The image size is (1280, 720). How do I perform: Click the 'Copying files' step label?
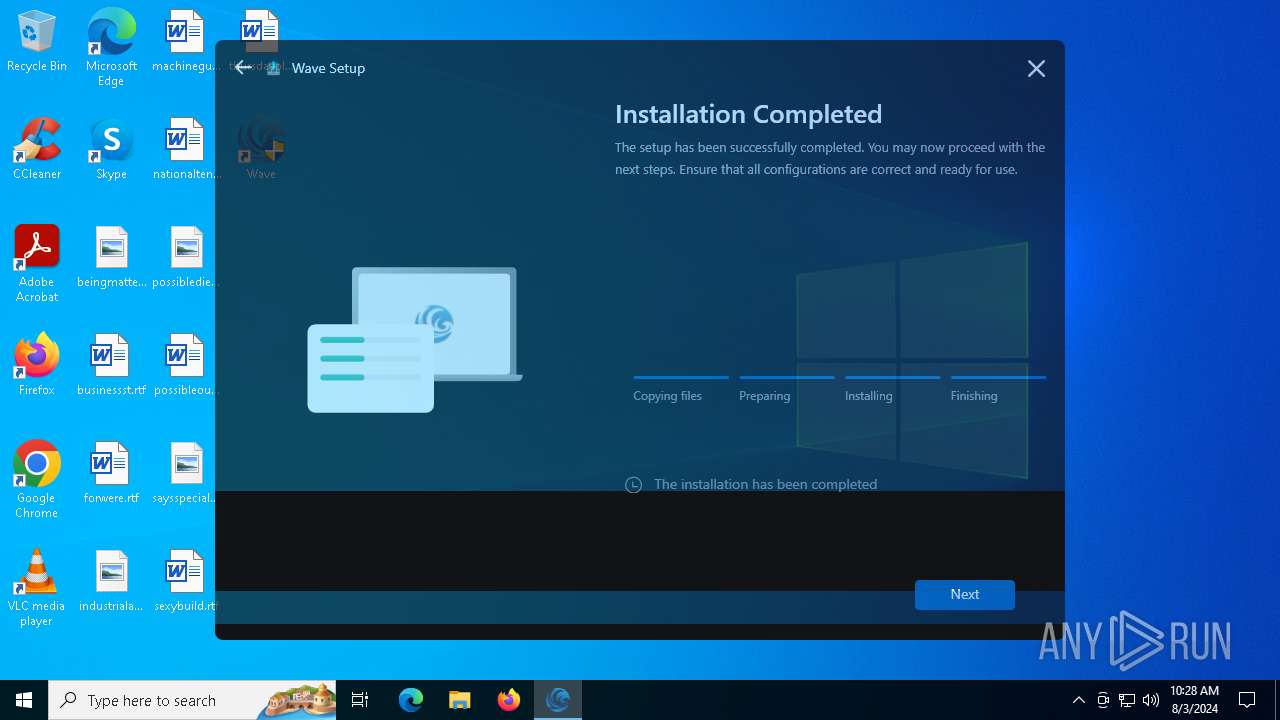667,396
